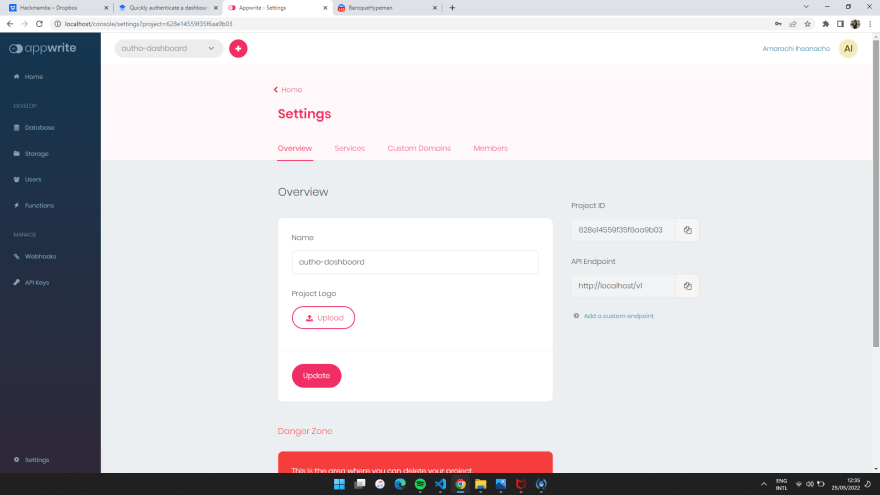880x495 pixels.
Task: Click Upload project logo button
Action: 323,318
